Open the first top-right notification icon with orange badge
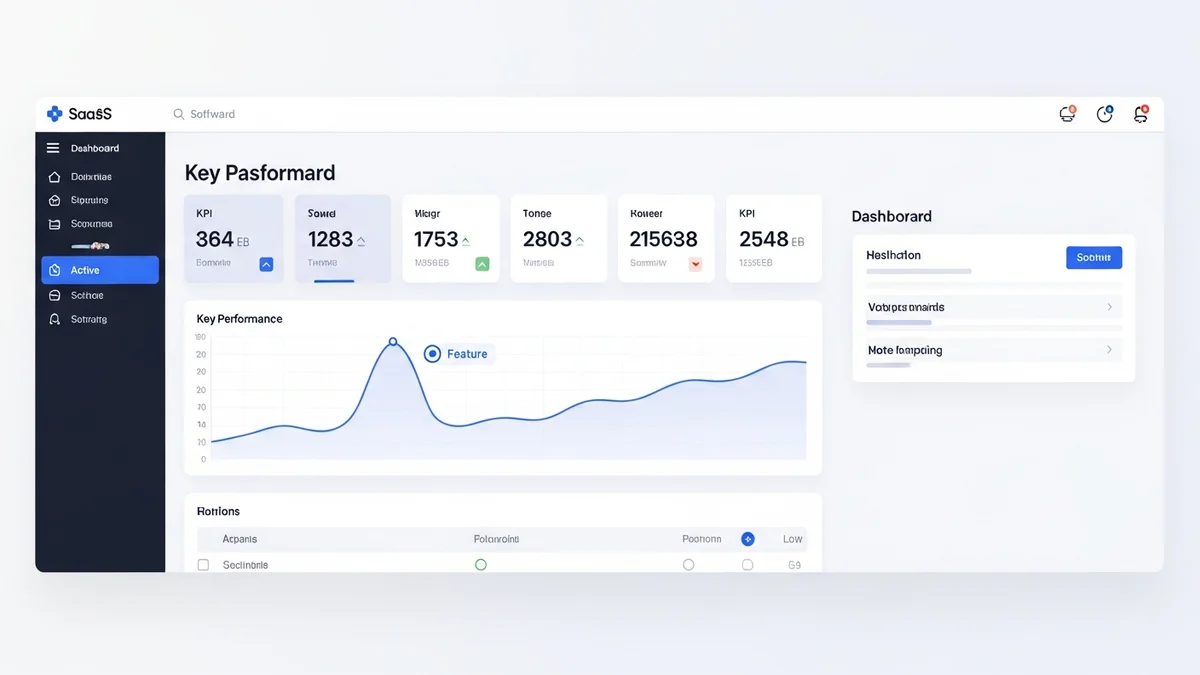 1067,114
